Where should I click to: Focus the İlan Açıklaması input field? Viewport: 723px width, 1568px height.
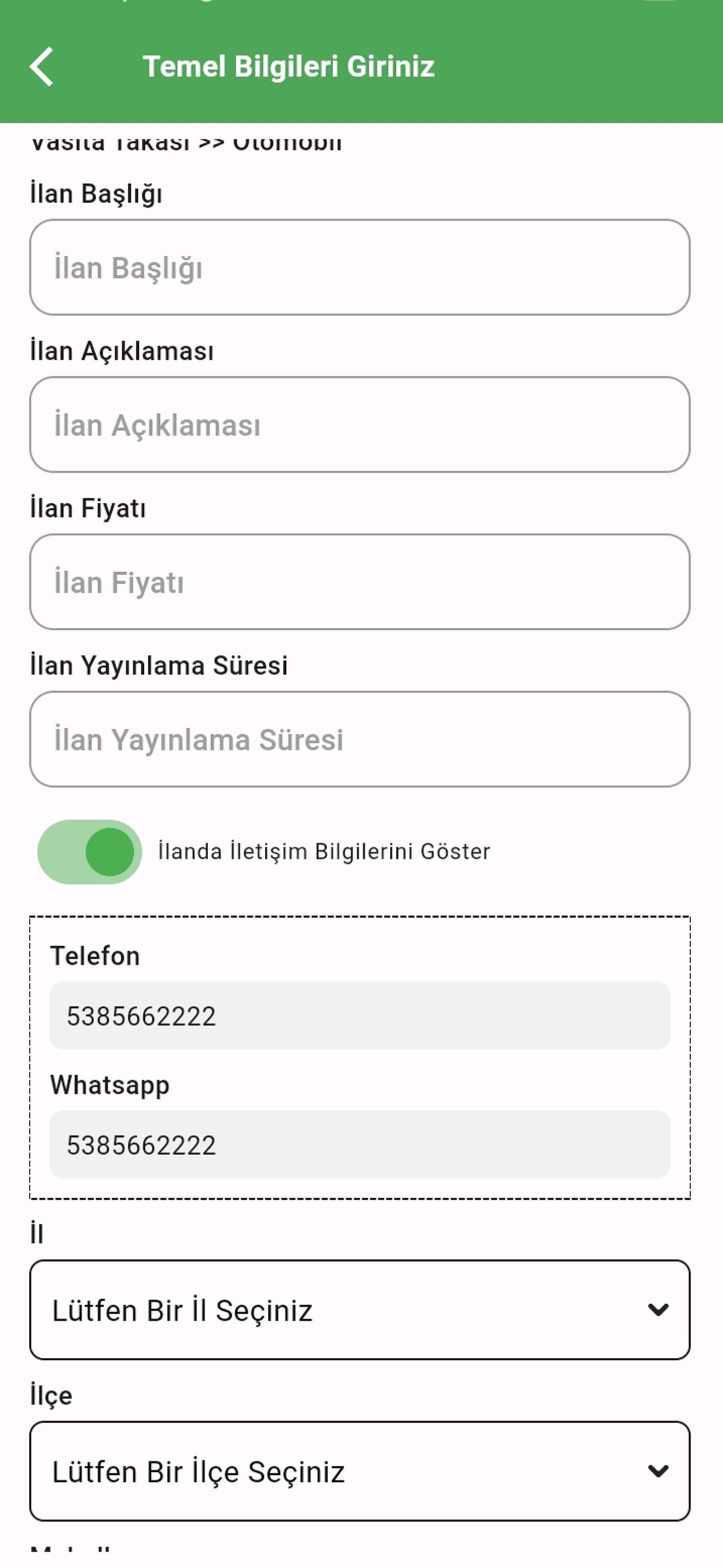click(359, 424)
